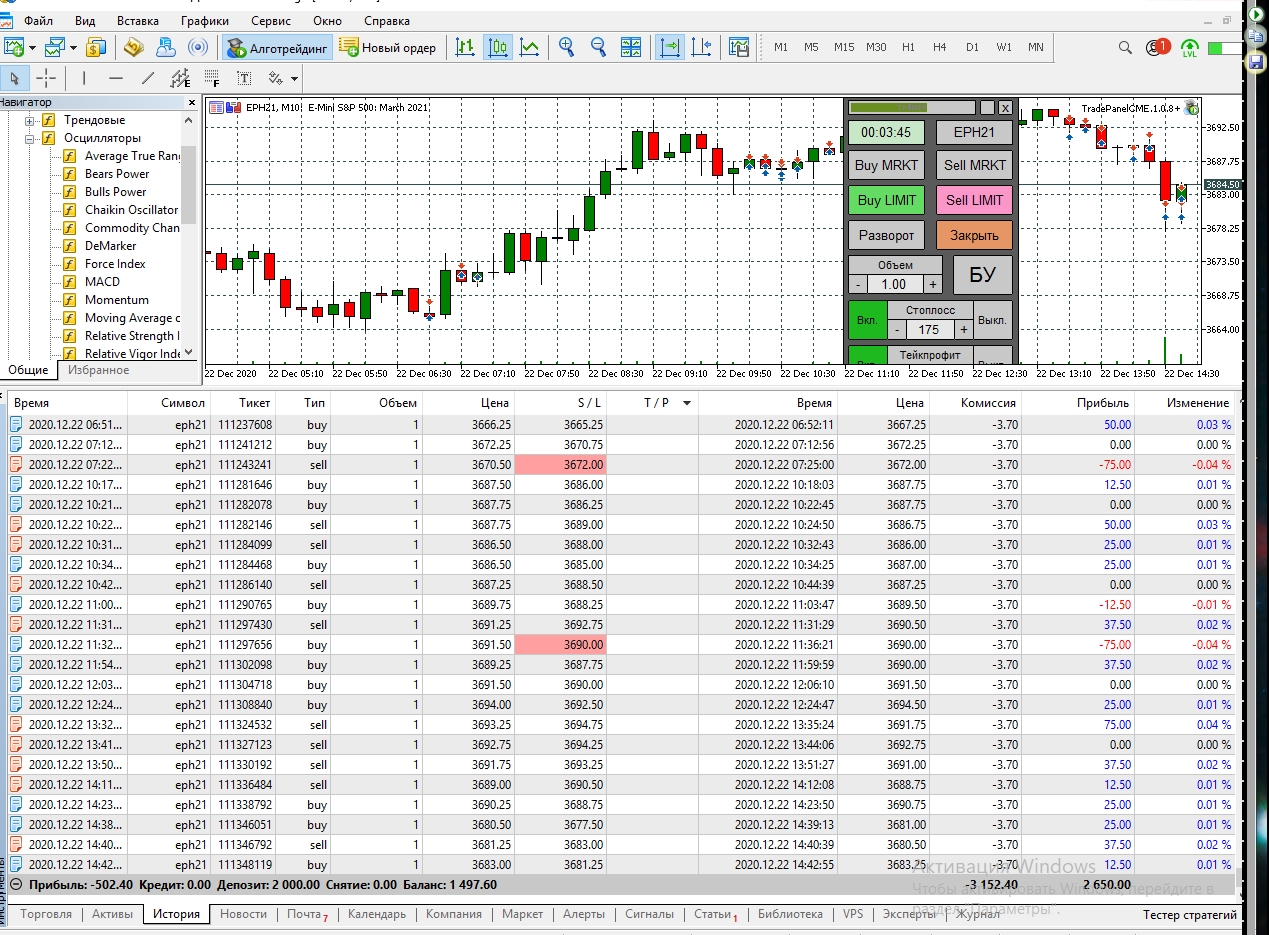Zoom in on the chart
Viewport: 1269px width, 935px height.
click(x=567, y=47)
